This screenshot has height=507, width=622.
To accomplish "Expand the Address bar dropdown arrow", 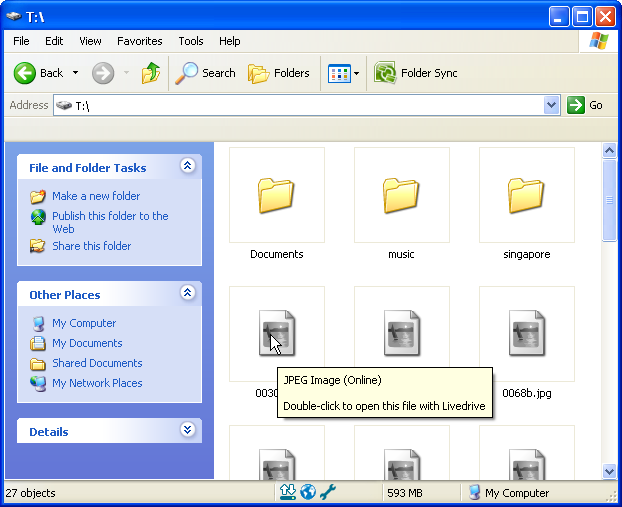I will [x=552, y=105].
